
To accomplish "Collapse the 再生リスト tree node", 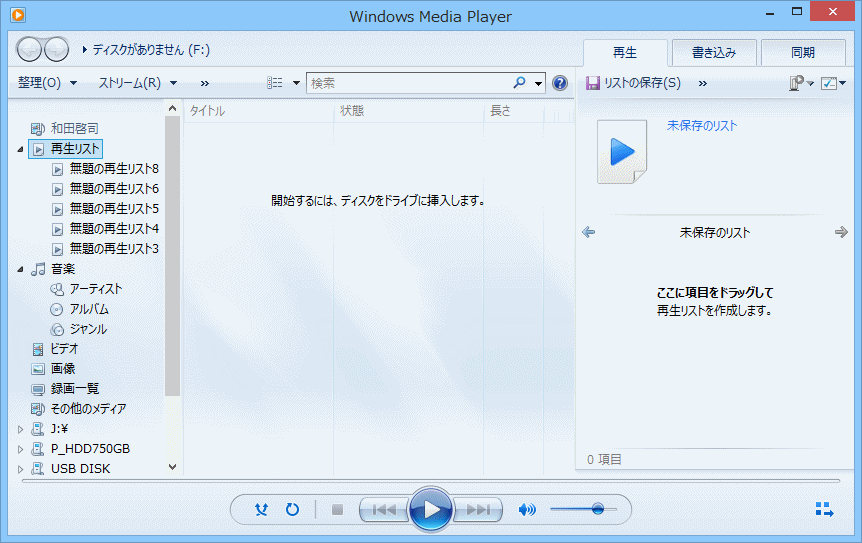I will (20, 149).
